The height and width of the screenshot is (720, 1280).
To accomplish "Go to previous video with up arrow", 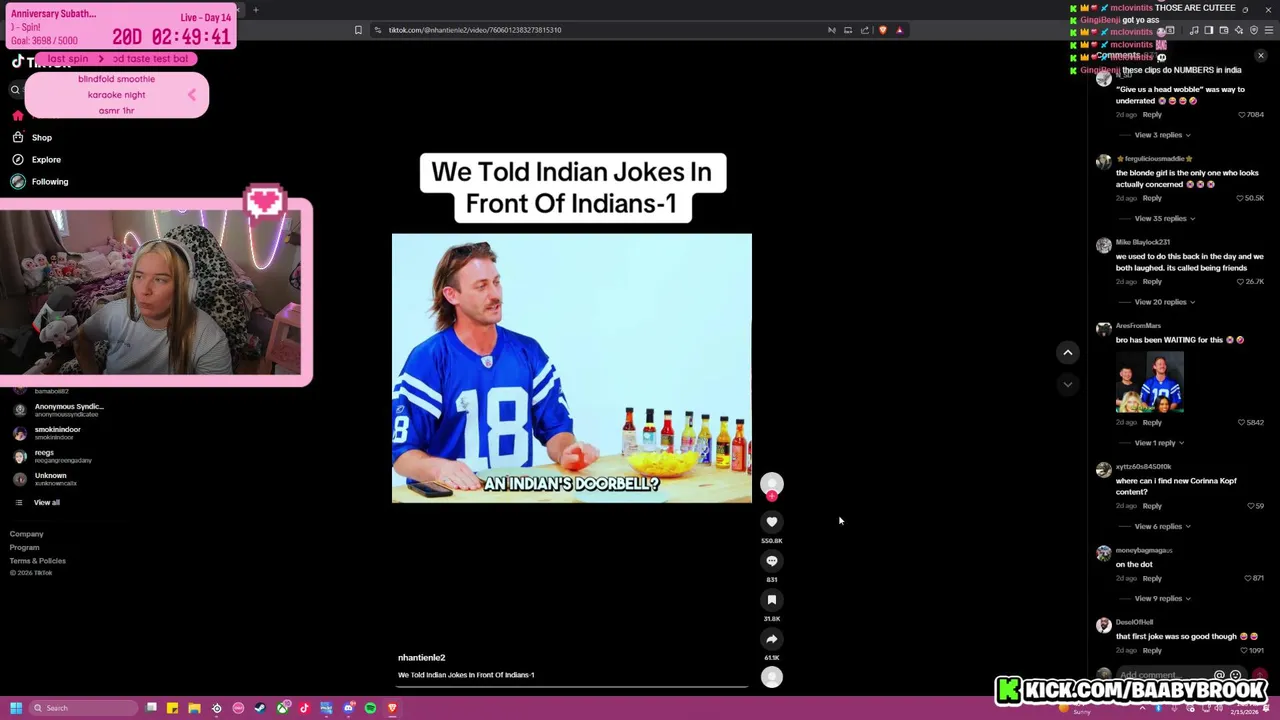I will (1068, 352).
